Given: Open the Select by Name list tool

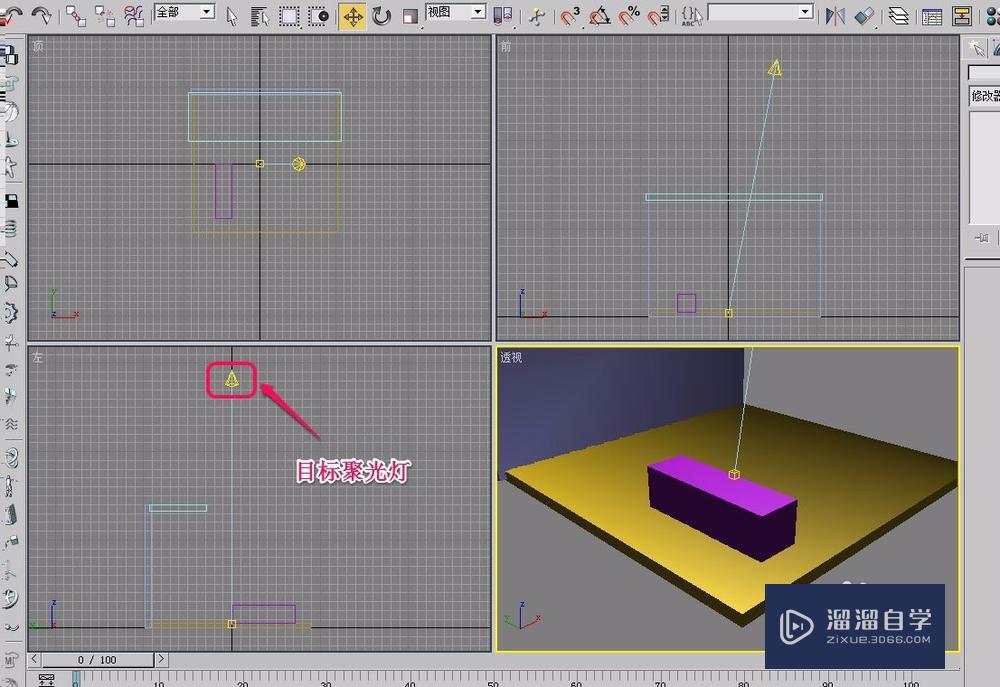Looking at the screenshot, I should click(260, 15).
